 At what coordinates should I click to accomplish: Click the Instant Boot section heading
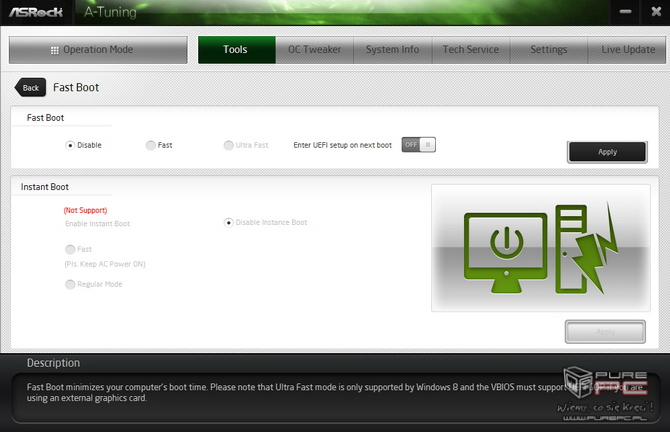point(44,187)
